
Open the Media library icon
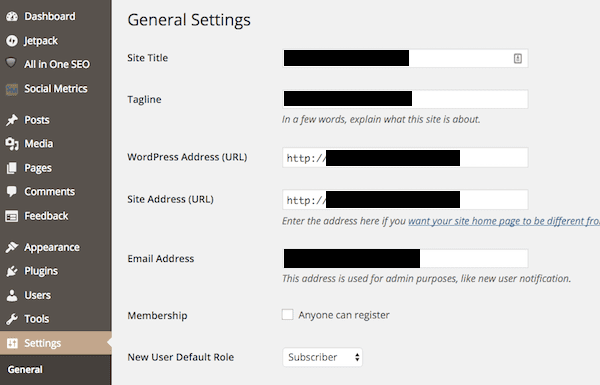12,144
